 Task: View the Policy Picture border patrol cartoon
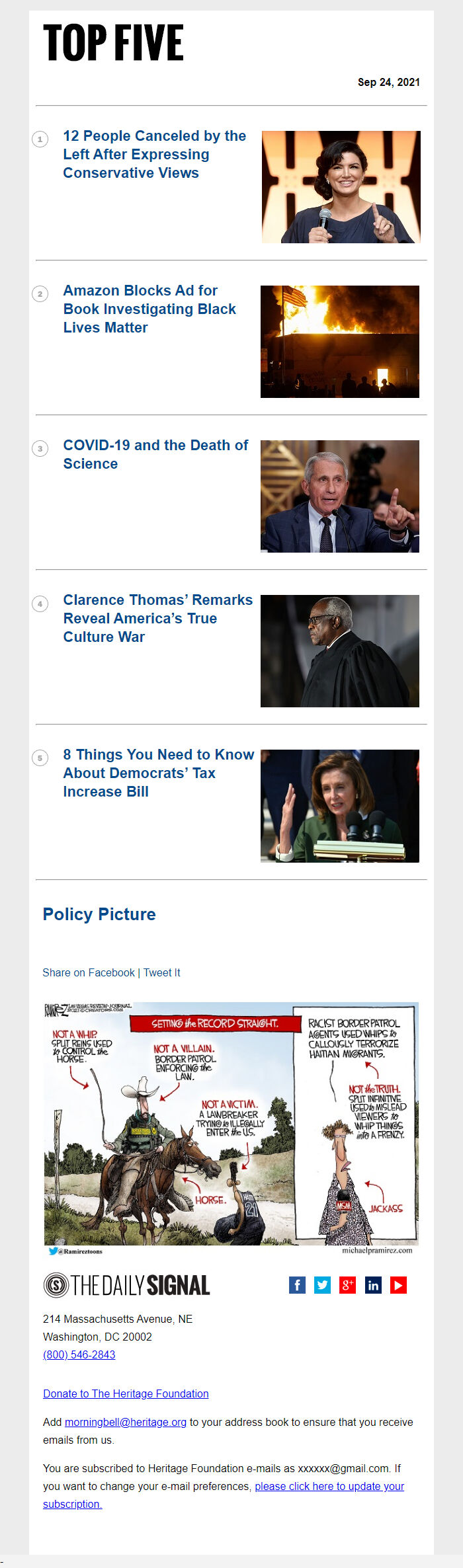pyautogui.click(x=232, y=1128)
